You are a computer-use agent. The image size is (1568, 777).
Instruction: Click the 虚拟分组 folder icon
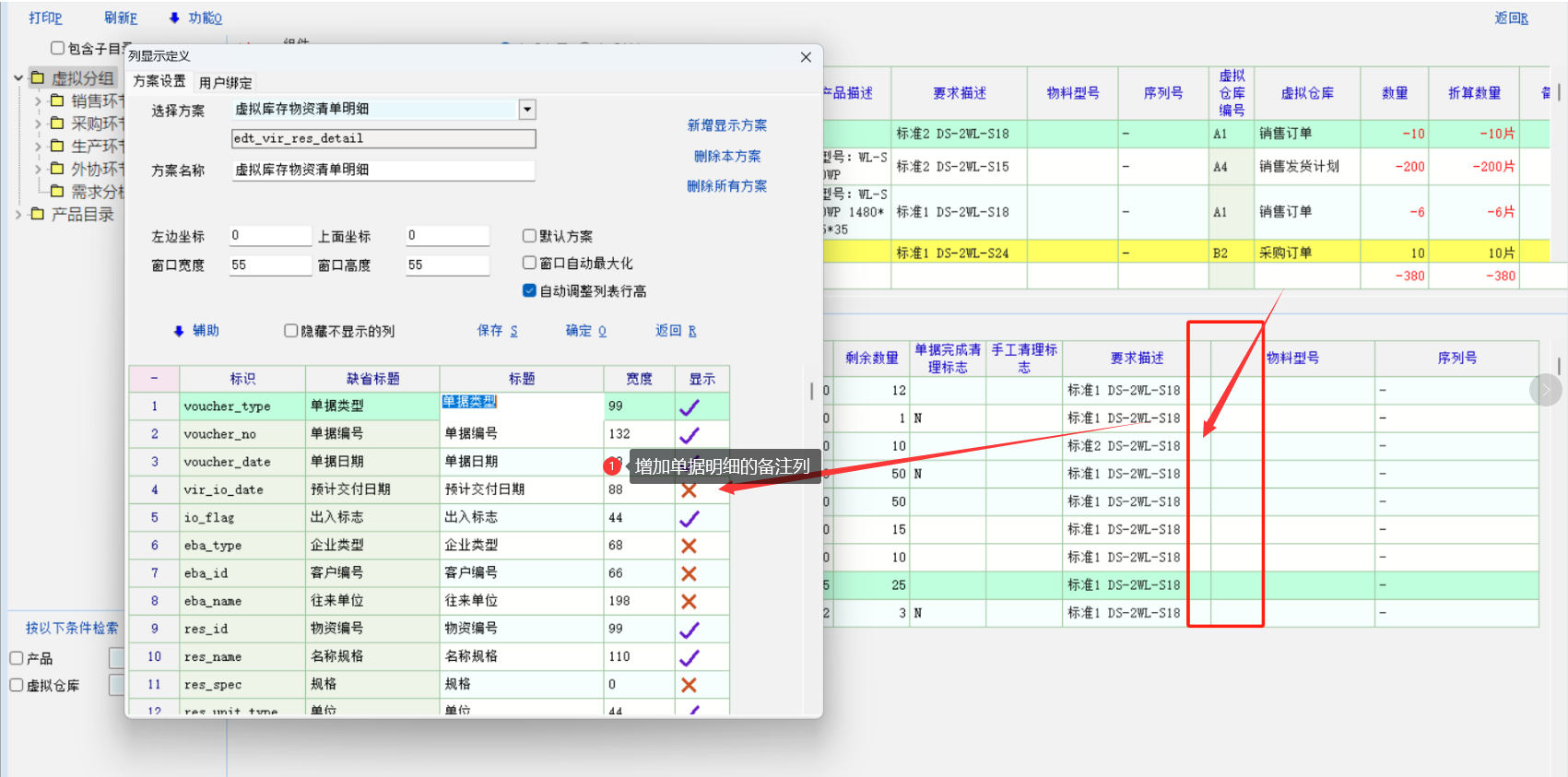coord(38,78)
